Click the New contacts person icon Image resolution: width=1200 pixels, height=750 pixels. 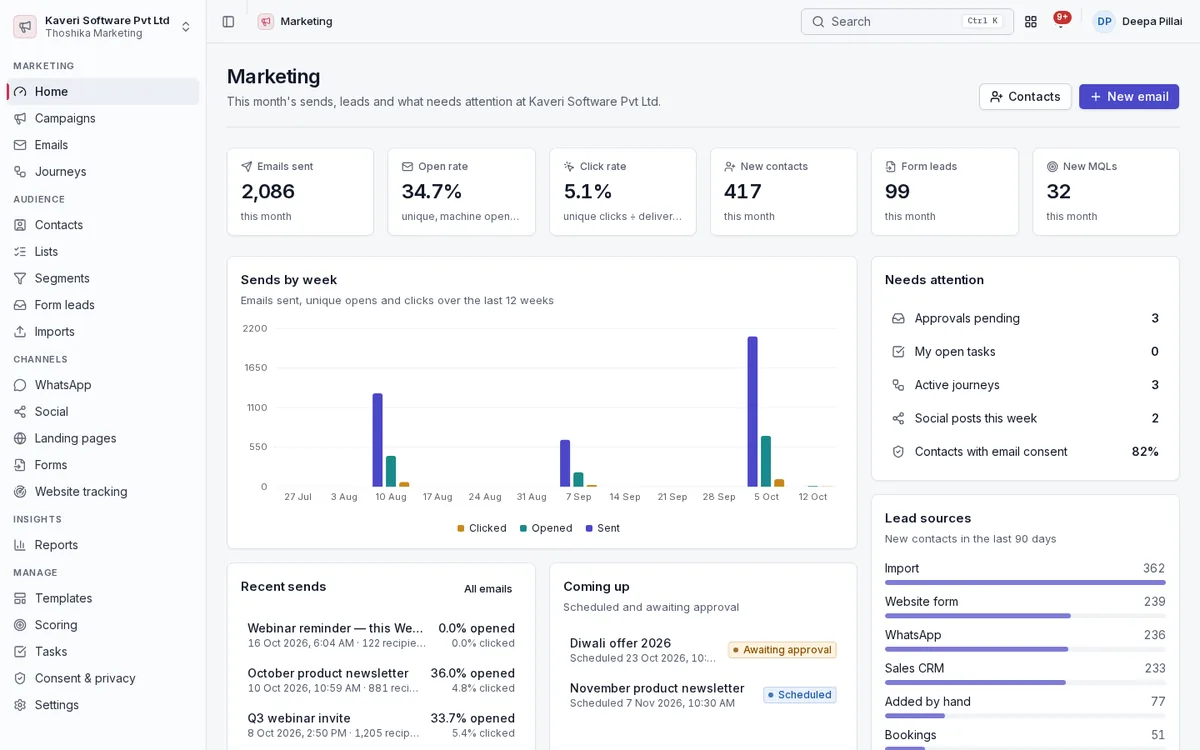(730, 167)
